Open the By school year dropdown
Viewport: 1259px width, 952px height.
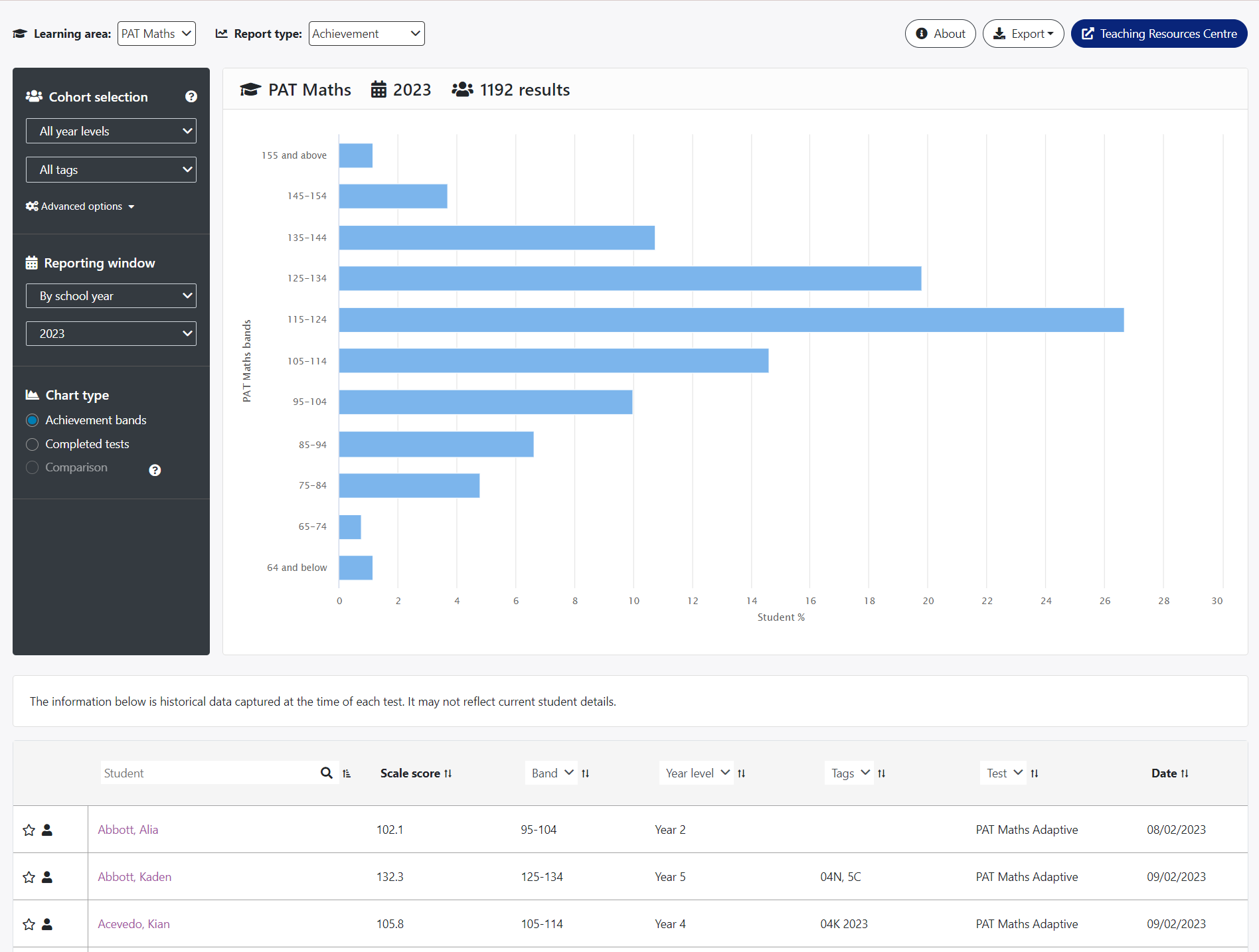(111, 296)
